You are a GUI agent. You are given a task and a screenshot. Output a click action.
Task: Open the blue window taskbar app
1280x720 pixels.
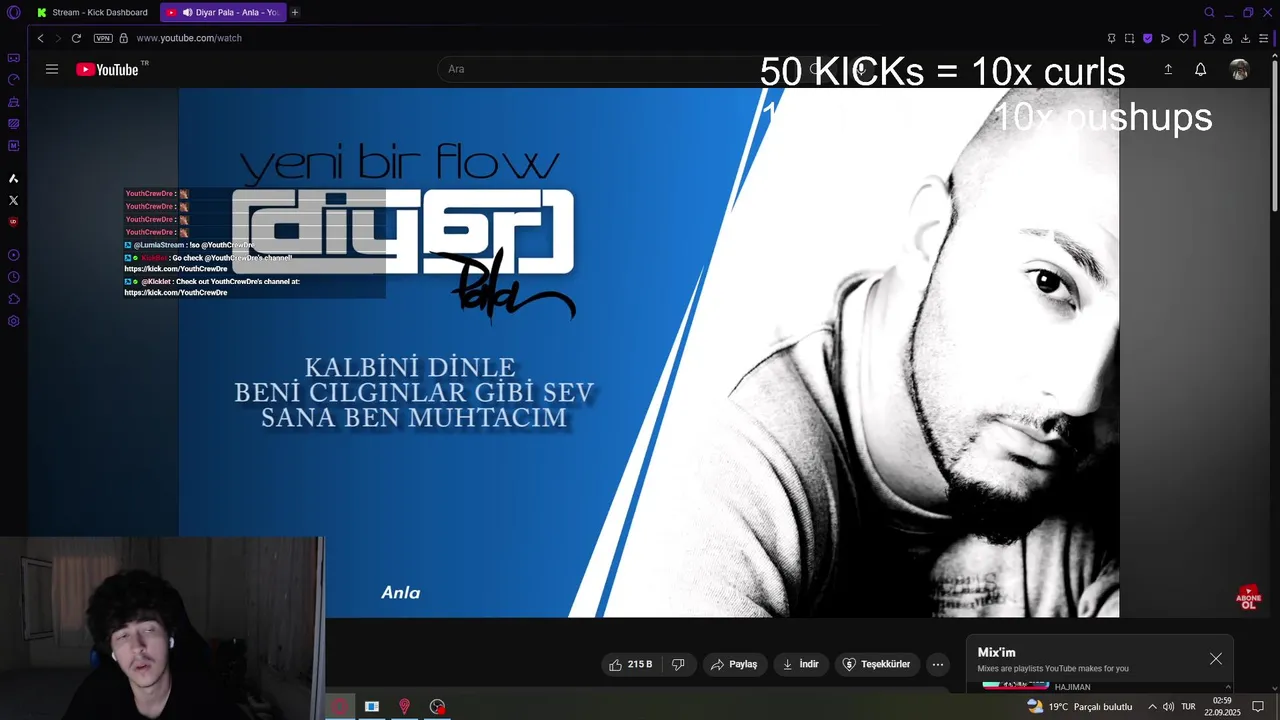[x=371, y=706]
